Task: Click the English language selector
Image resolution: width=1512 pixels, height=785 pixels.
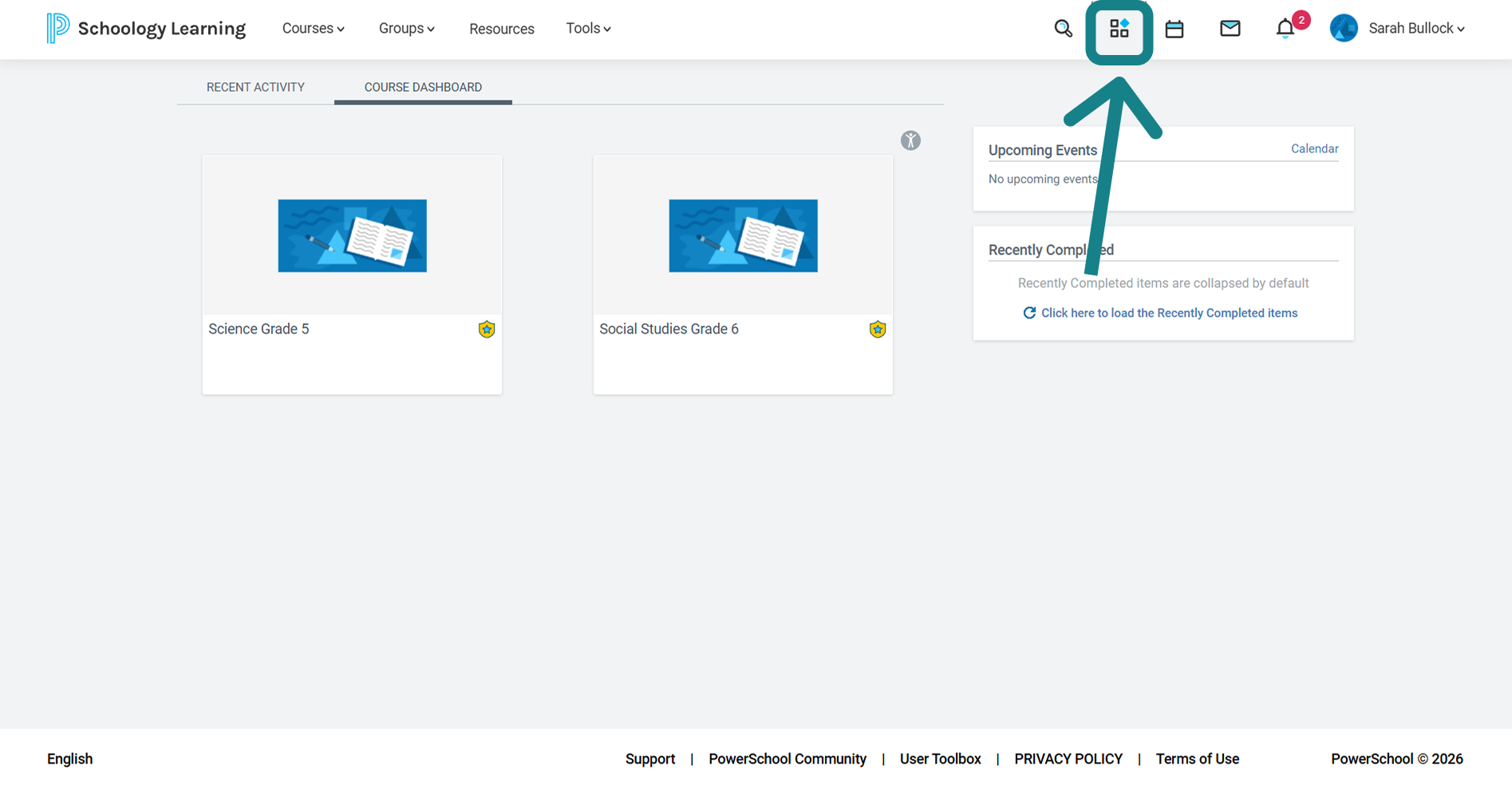Action: pyautogui.click(x=69, y=759)
